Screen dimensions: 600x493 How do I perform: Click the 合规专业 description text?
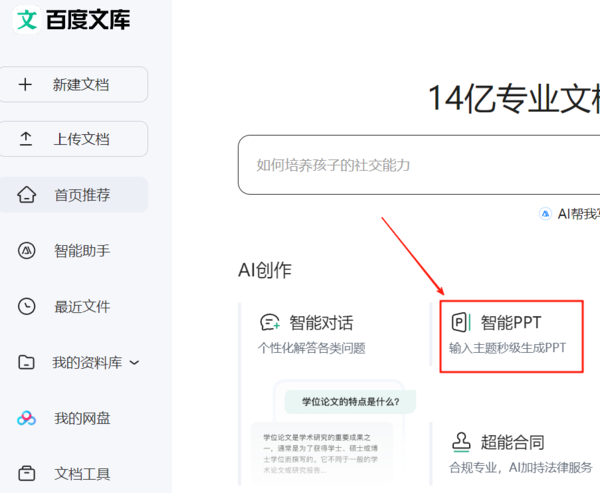(521, 467)
